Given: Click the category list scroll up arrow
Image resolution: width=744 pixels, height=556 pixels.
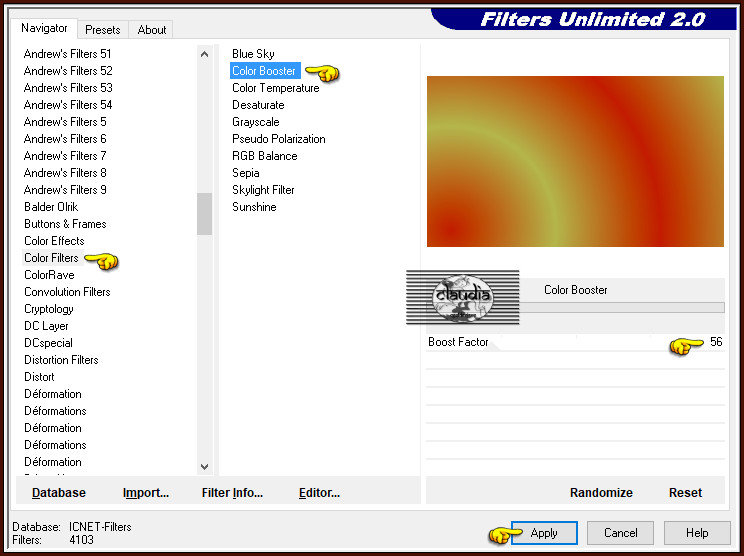Looking at the screenshot, I should [205, 54].
